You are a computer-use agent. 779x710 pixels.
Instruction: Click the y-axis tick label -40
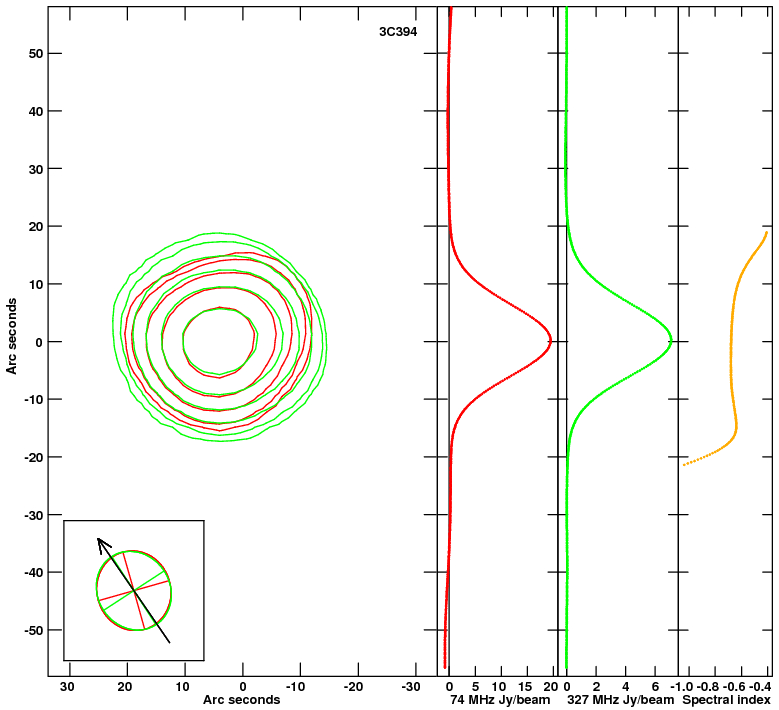34,572
